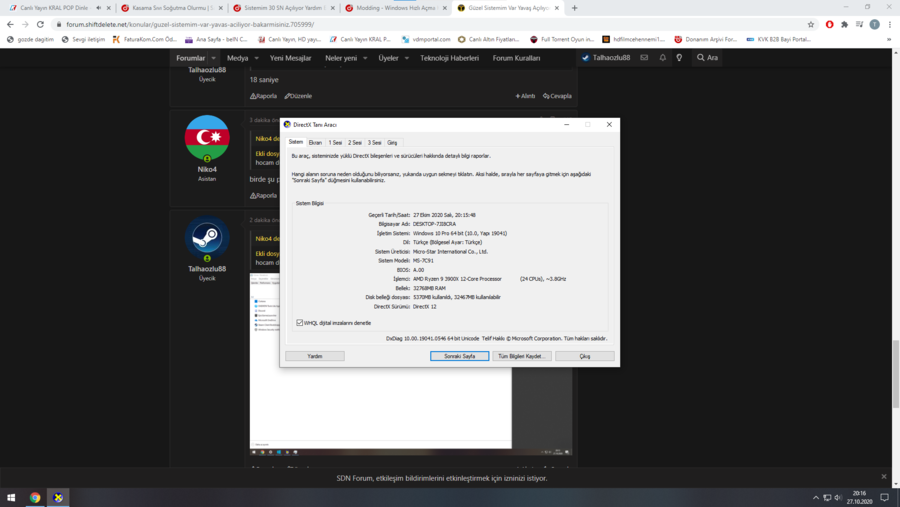The height and width of the screenshot is (507, 900).
Task: Switch to Sistemim 30 SN Açılıyor tab
Action: pyautogui.click(x=284, y=8)
